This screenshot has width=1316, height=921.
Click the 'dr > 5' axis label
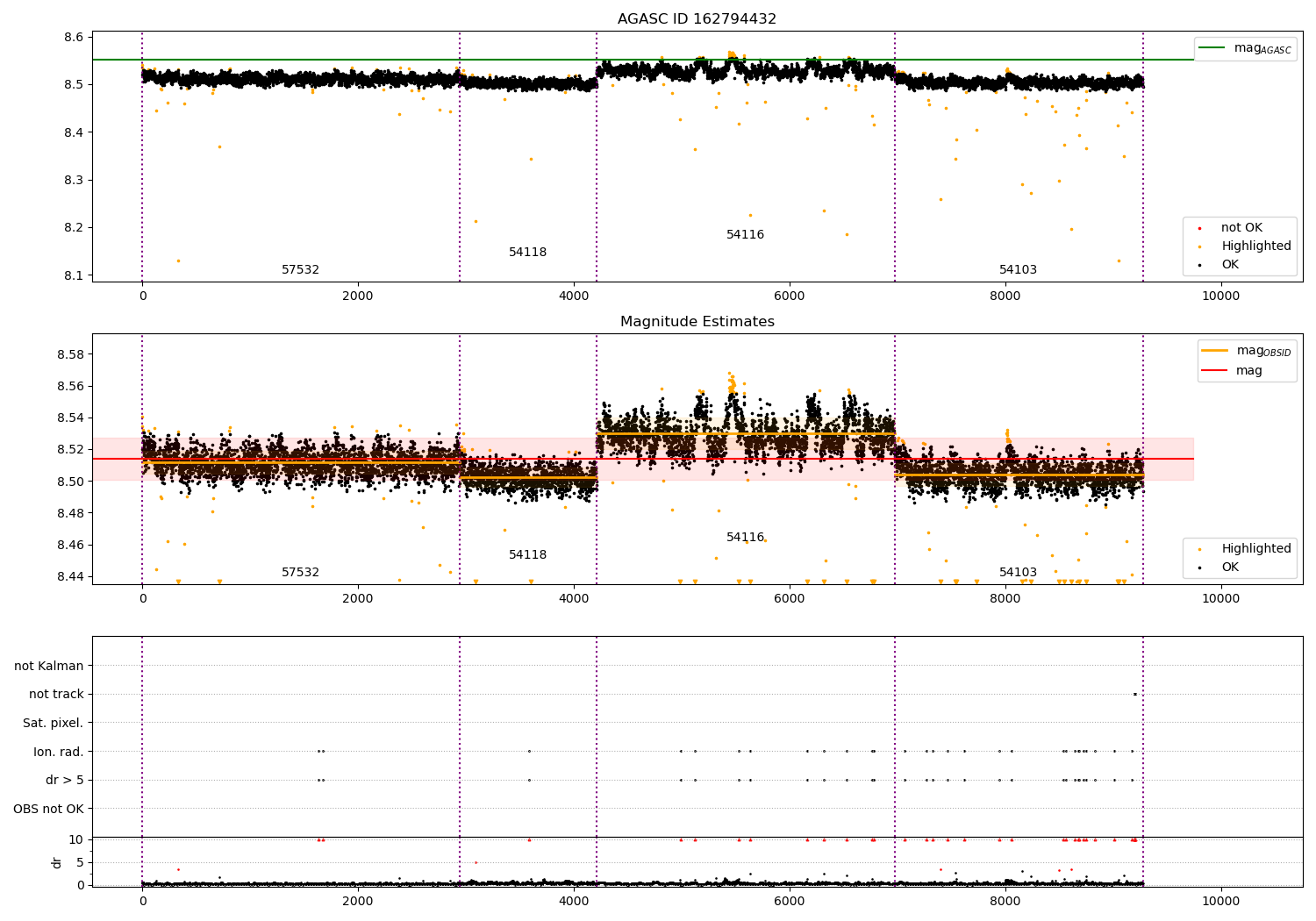65,781
